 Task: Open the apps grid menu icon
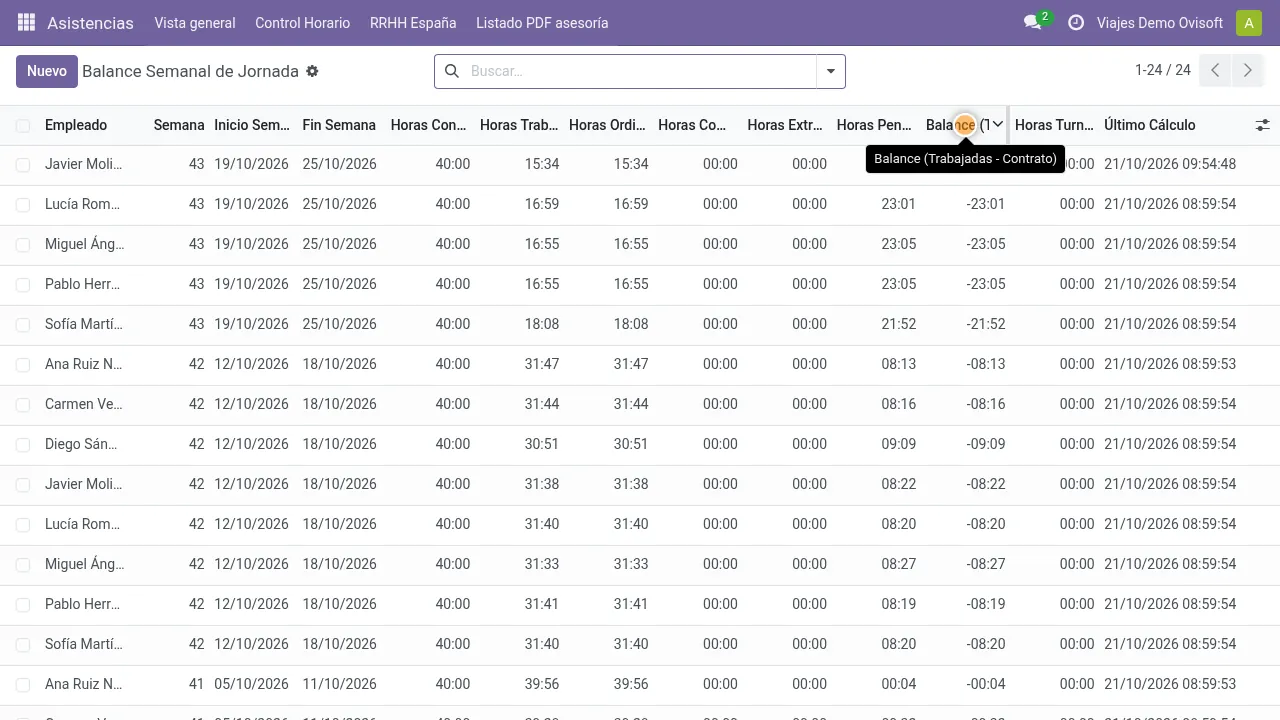pos(26,22)
